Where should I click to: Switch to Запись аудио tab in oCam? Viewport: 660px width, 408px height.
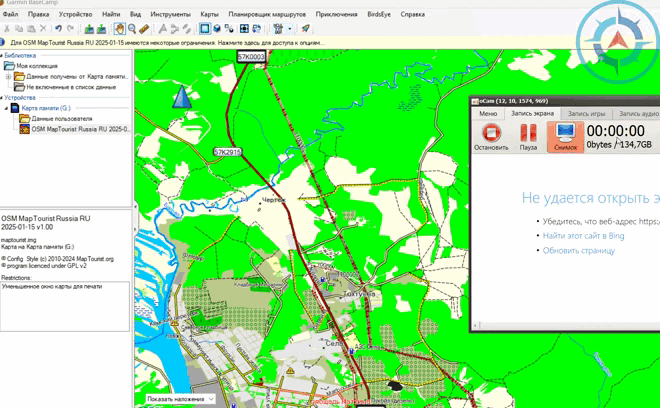pyautogui.click(x=638, y=114)
